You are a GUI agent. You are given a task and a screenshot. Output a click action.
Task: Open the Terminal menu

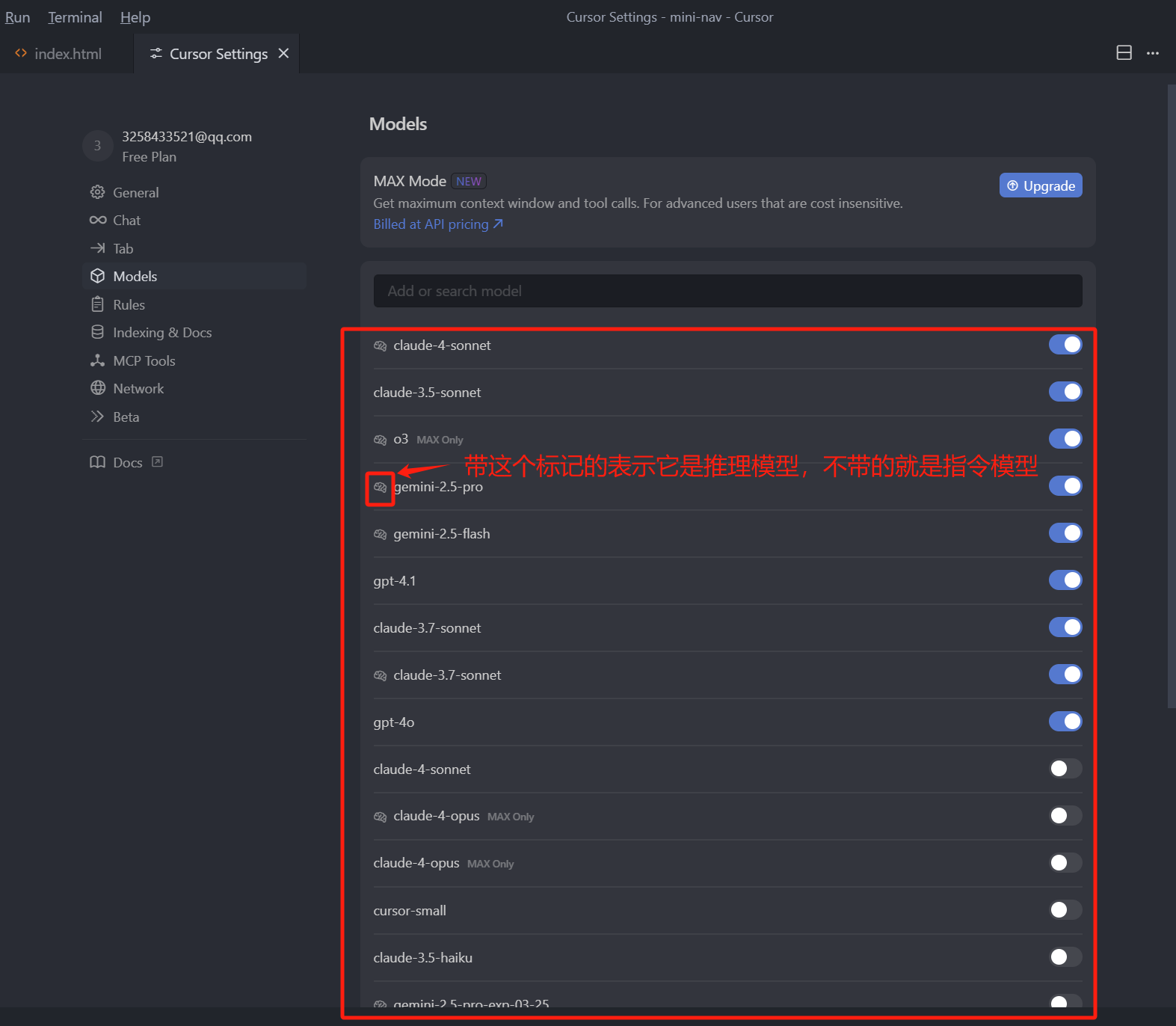pos(75,17)
